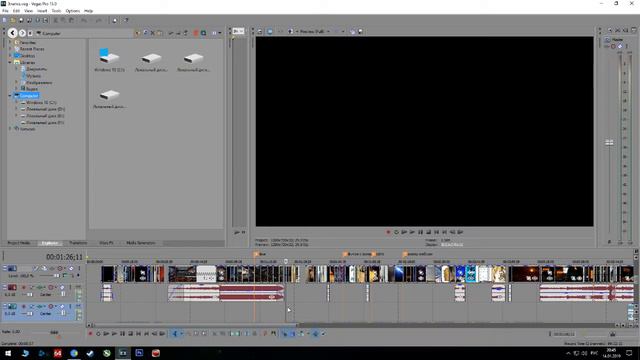The height and width of the screenshot is (360, 640).
Task: Click the Windows 10 (C:) drive thumbnail
Action: [109, 60]
